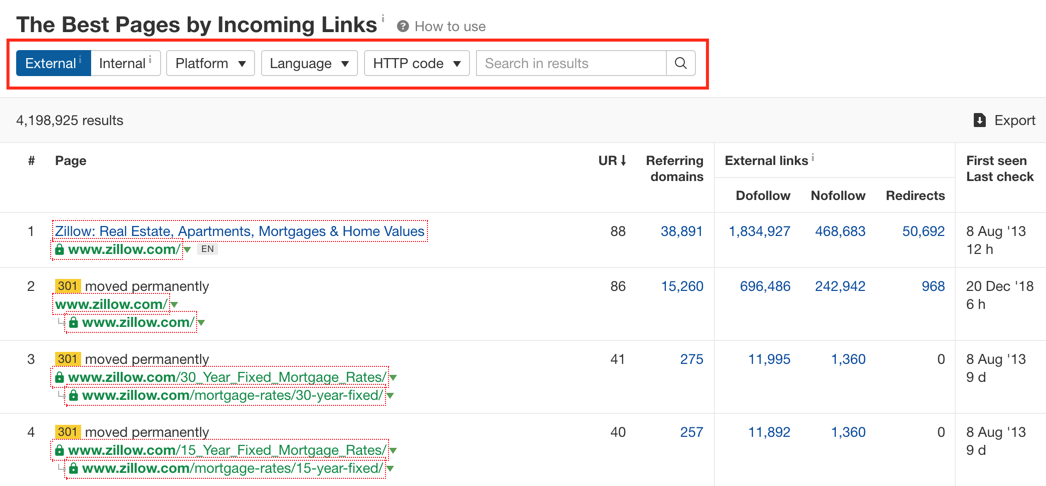1046x486 pixels.
Task: Click redirects count 50,692
Action: 923,231
